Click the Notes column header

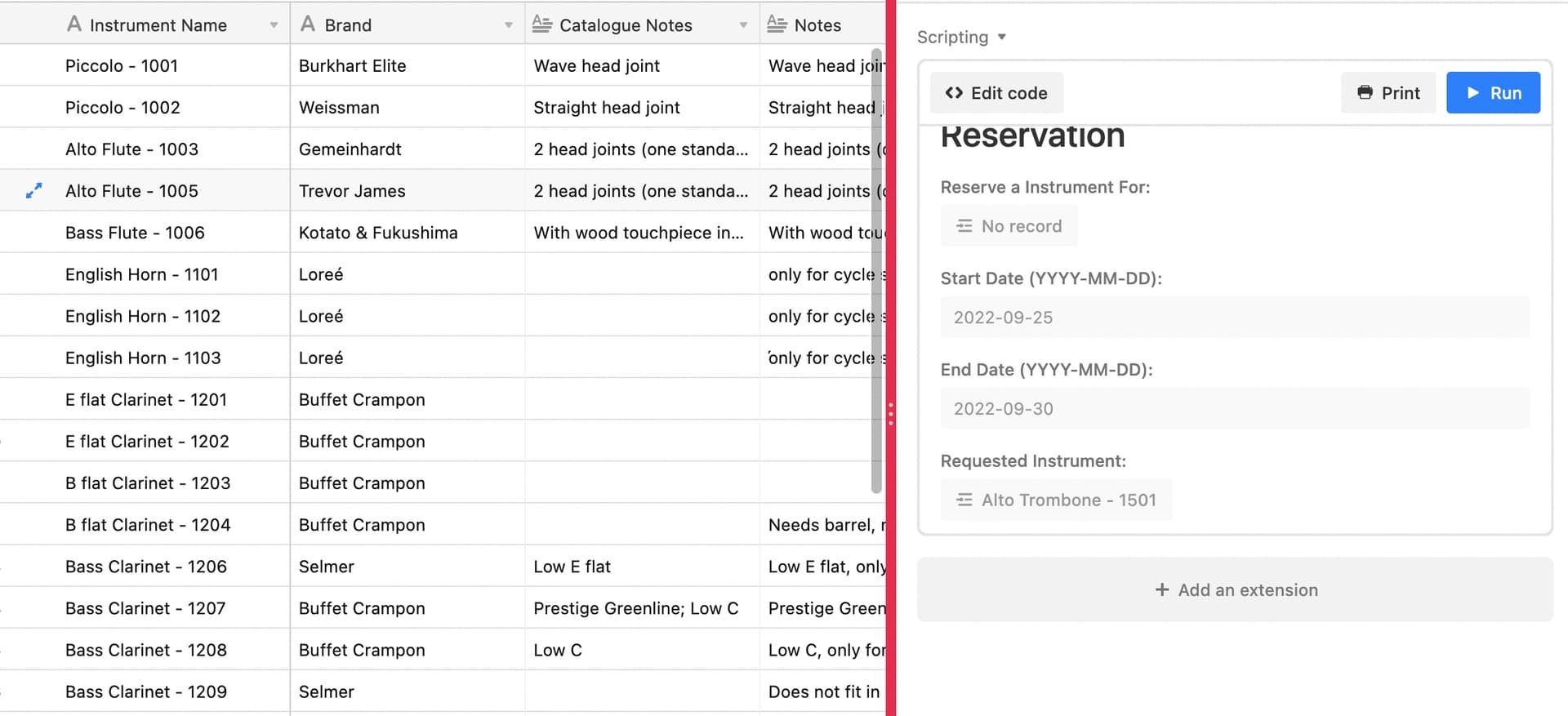click(x=823, y=24)
